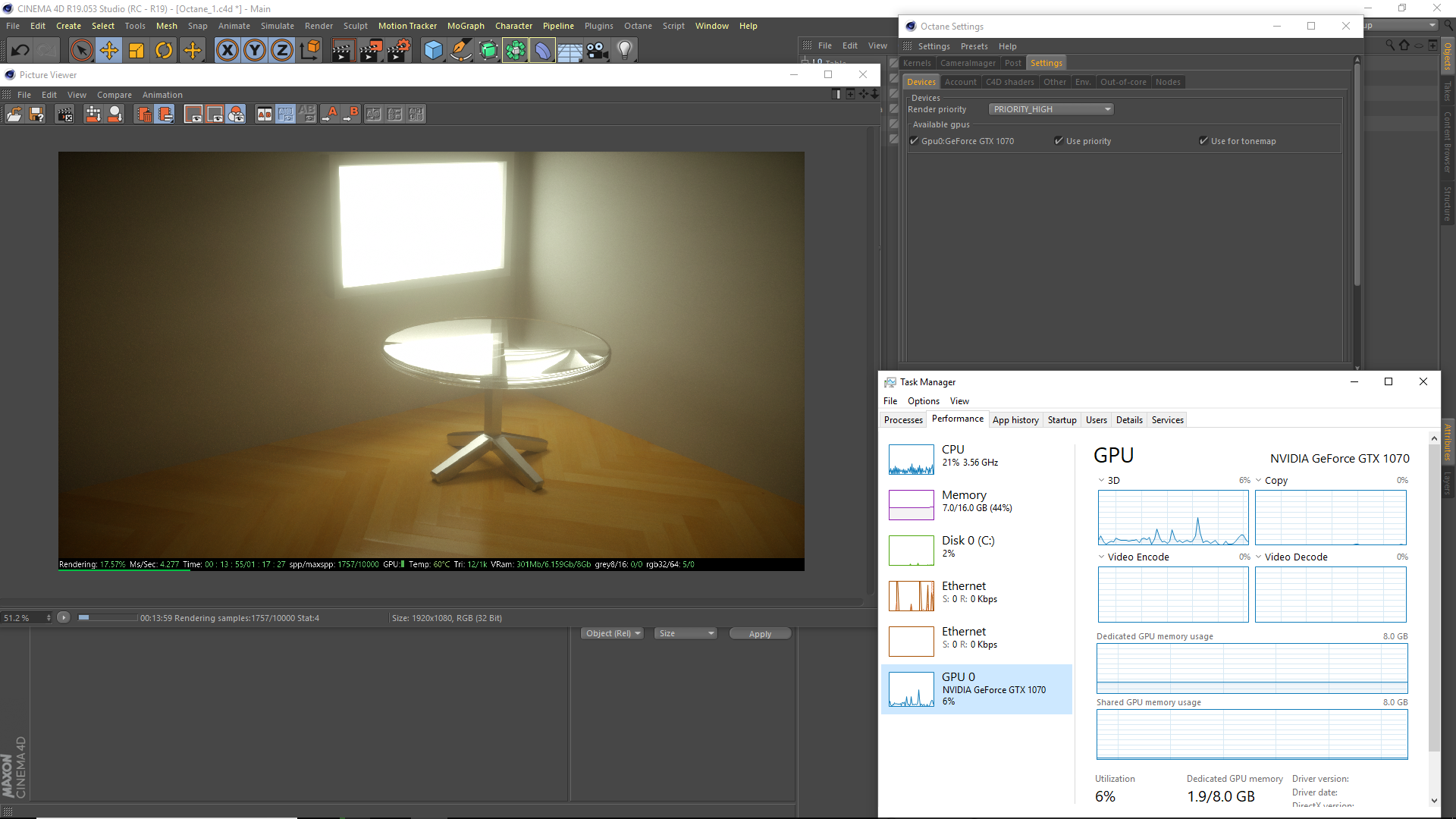1456x819 pixels.
Task: Open the Compare menu in Picture Viewer
Action: click(x=115, y=95)
